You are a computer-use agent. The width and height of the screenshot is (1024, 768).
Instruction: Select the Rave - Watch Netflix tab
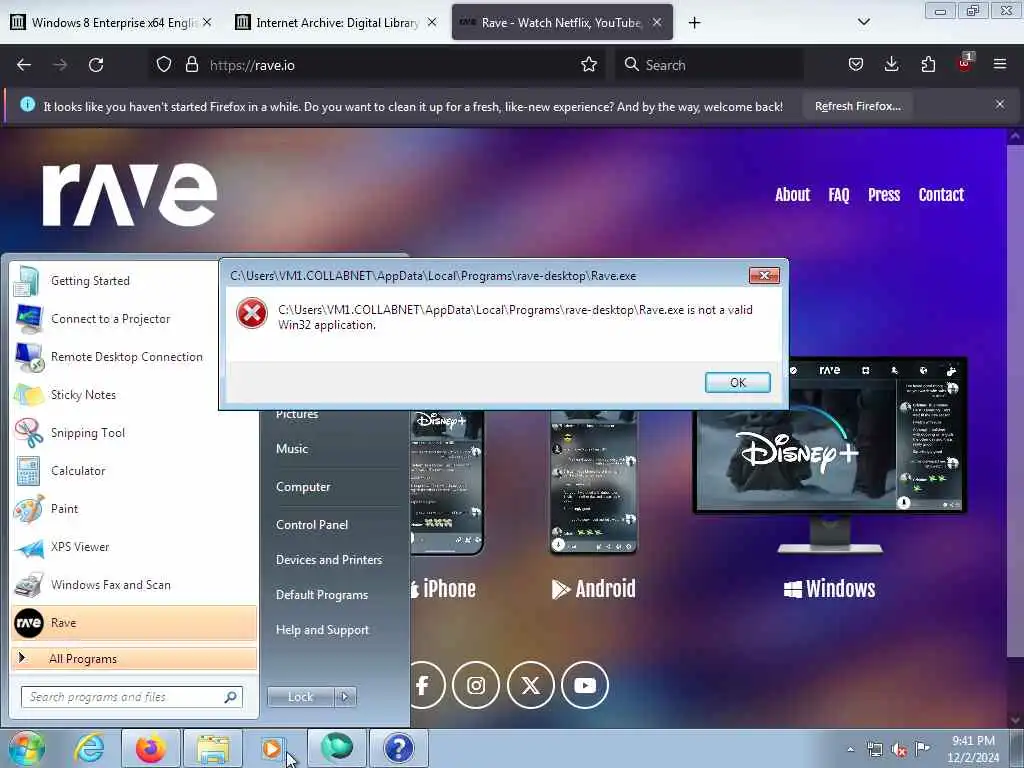562,22
